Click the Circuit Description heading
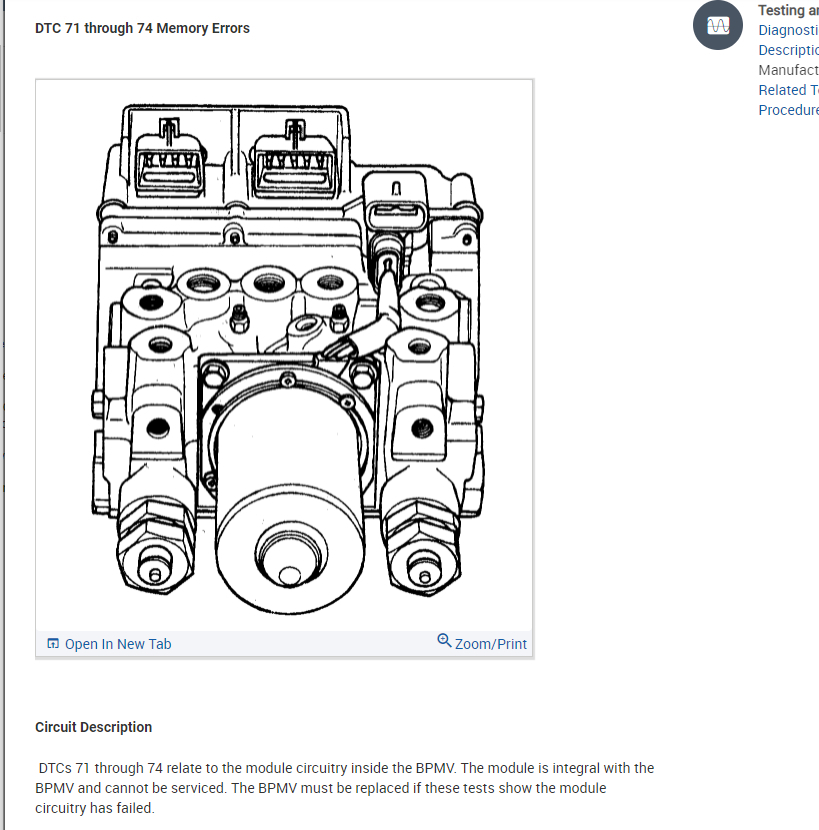This screenshot has width=819, height=830. (x=94, y=727)
